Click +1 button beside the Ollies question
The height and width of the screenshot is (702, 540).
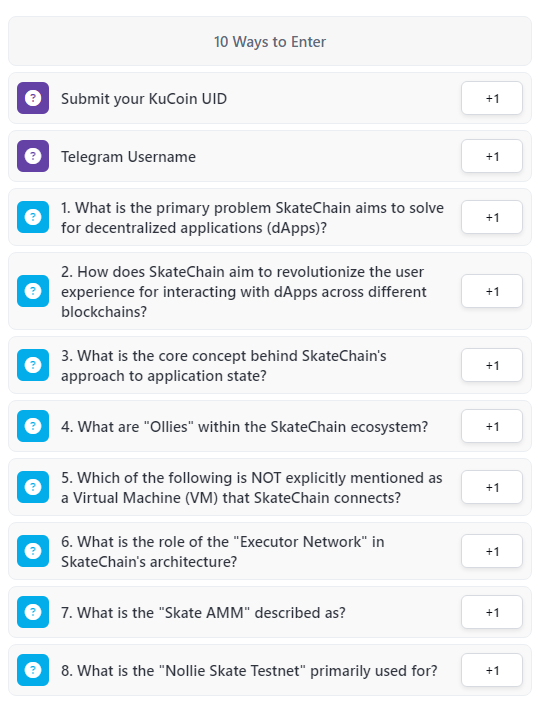coord(492,426)
